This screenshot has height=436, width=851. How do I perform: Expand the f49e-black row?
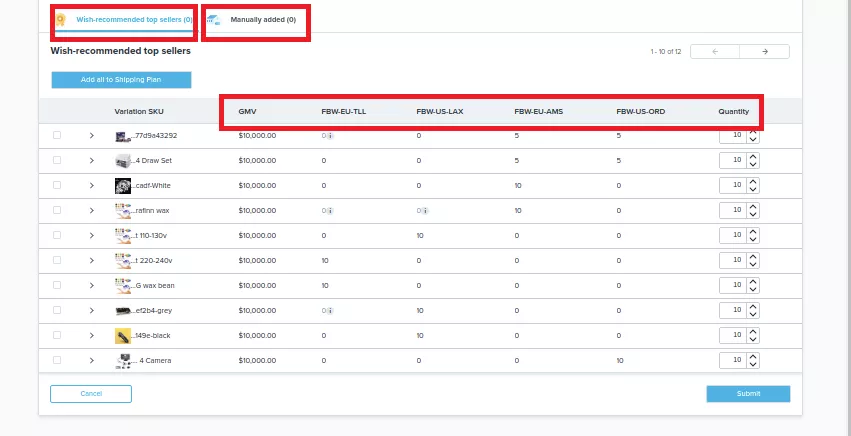point(92,336)
